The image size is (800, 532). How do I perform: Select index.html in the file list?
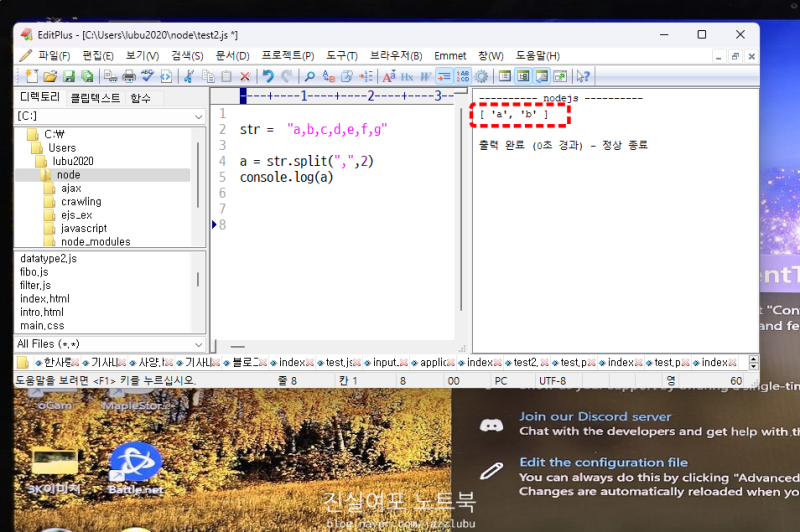[45, 299]
